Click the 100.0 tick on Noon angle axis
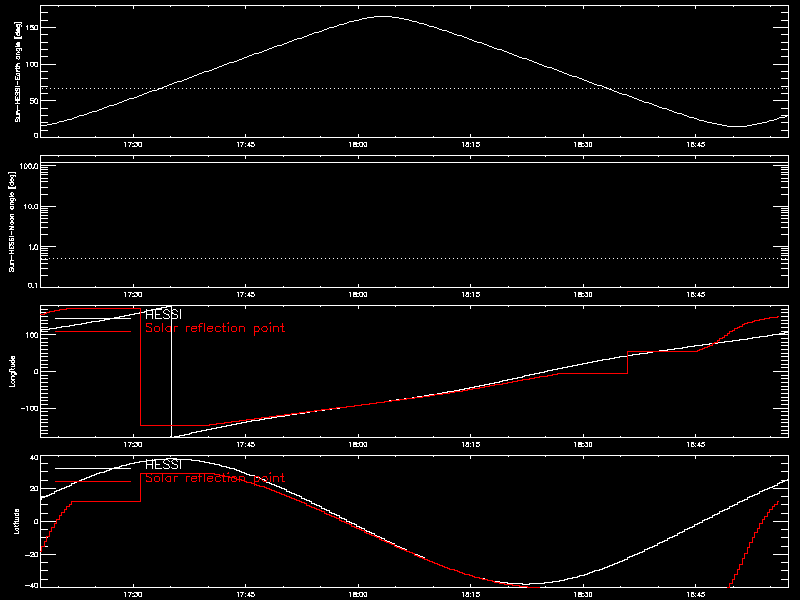Viewport: 800px width, 600px height. pos(29,166)
